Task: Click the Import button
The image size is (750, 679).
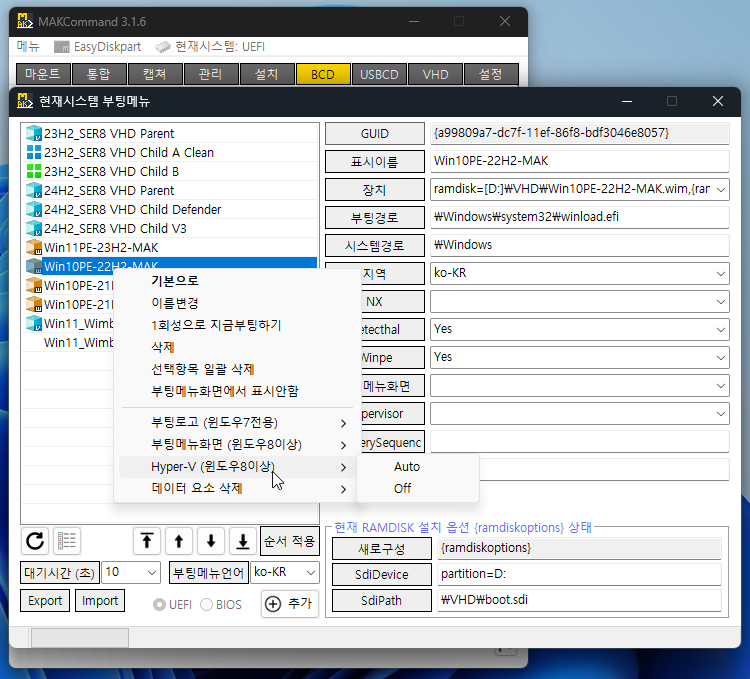Action: [x=99, y=601]
